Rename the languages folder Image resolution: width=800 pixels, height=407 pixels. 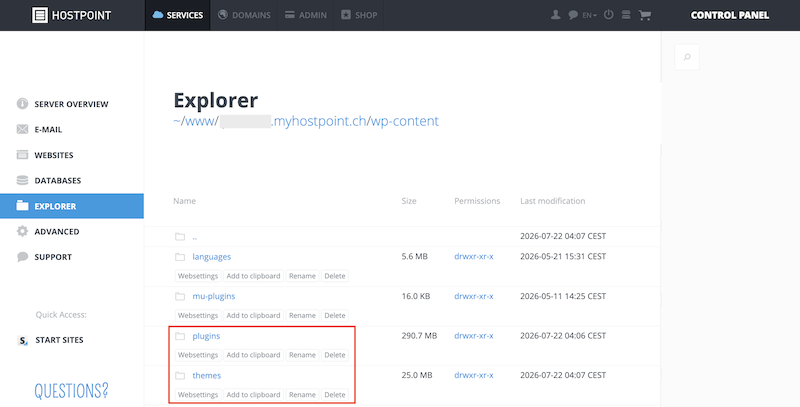302,276
